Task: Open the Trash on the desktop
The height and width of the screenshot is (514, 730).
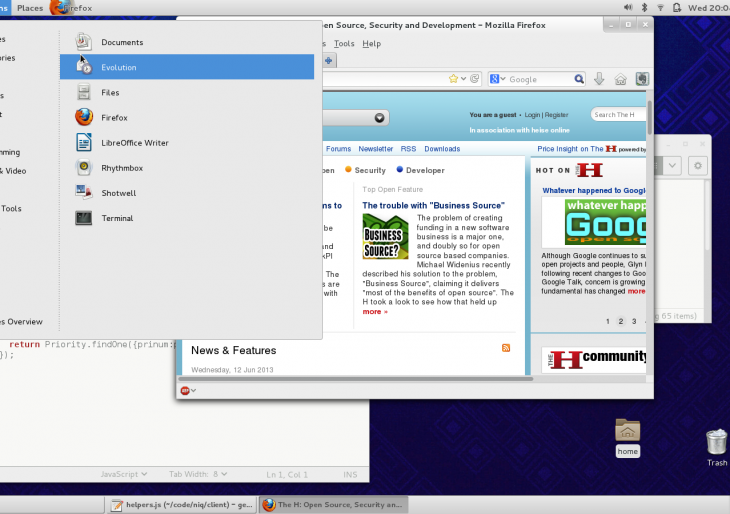Action: pos(716,441)
